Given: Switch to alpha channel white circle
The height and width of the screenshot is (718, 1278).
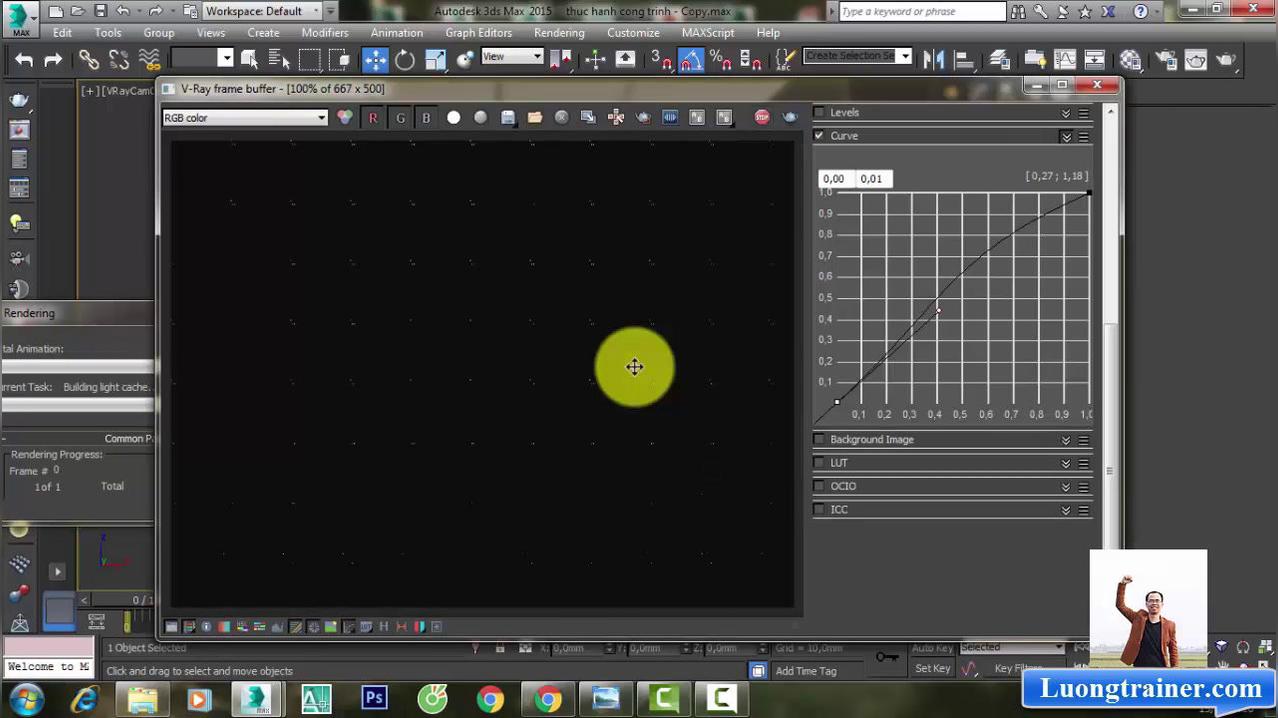Looking at the screenshot, I should tap(453, 118).
